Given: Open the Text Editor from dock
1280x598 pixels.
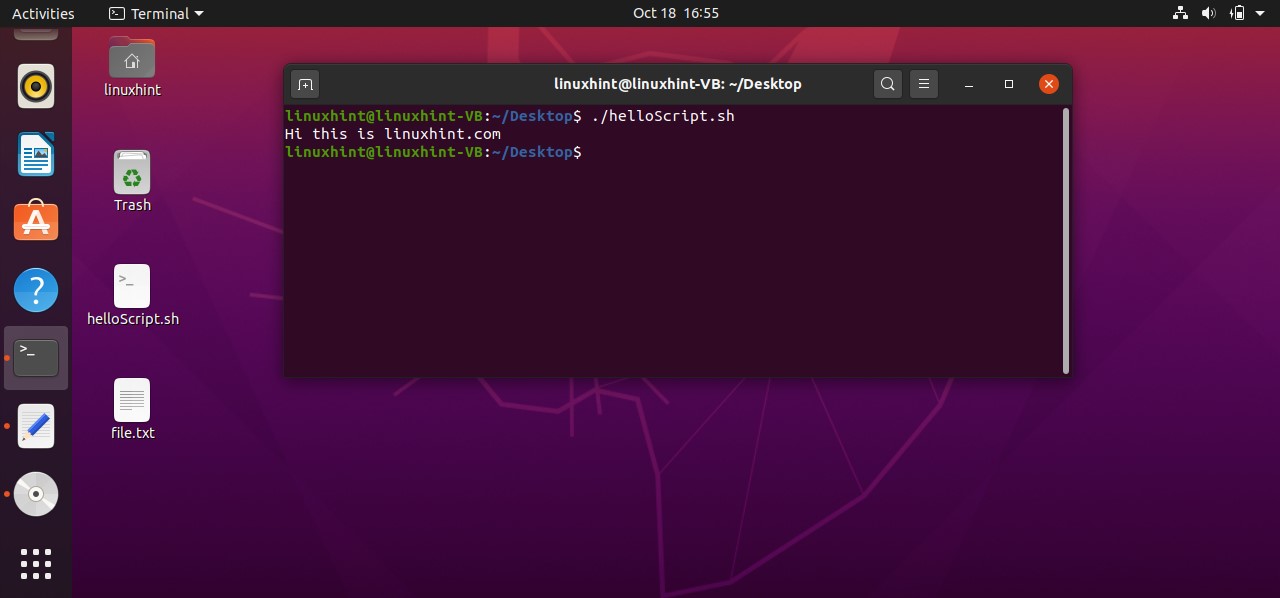Looking at the screenshot, I should pyautogui.click(x=36, y=426).
